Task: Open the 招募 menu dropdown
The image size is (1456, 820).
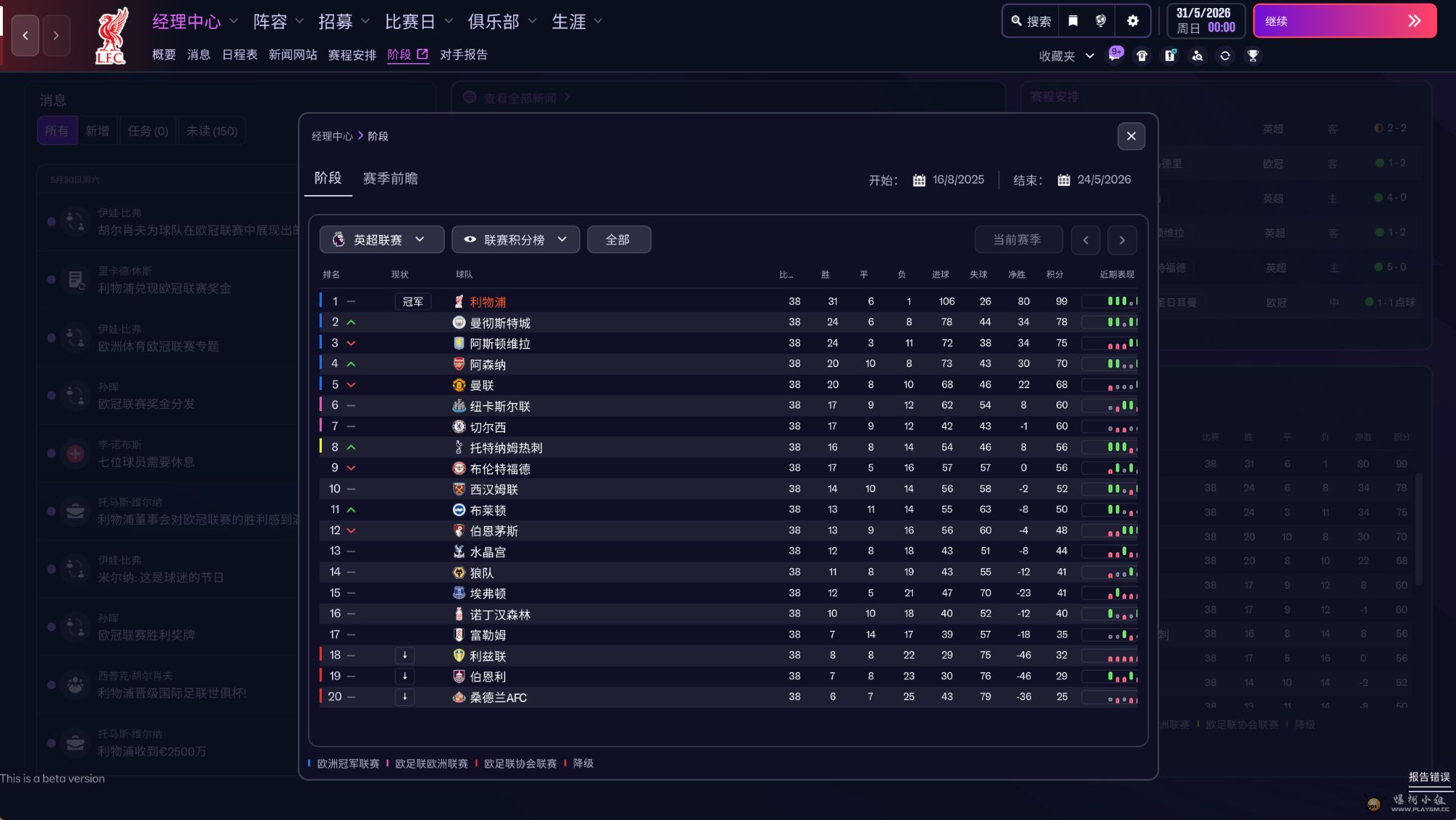Action: [x=344, y=22]
